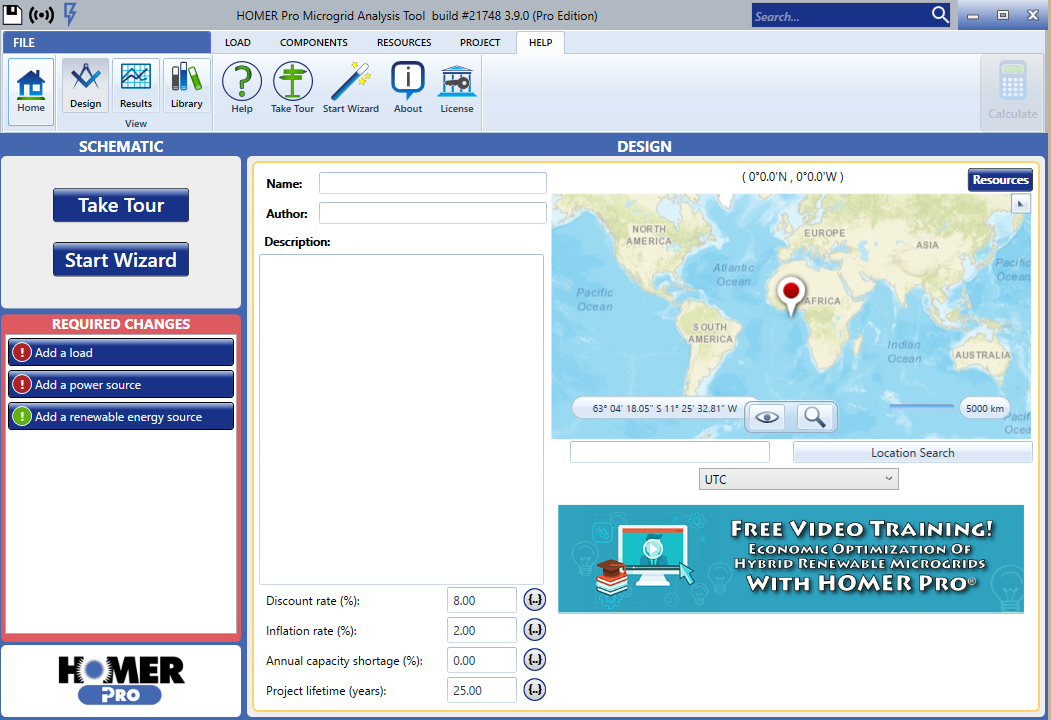1051x720 pixels.
Task: Click the map coordinates readout
Action: point(664,408)
